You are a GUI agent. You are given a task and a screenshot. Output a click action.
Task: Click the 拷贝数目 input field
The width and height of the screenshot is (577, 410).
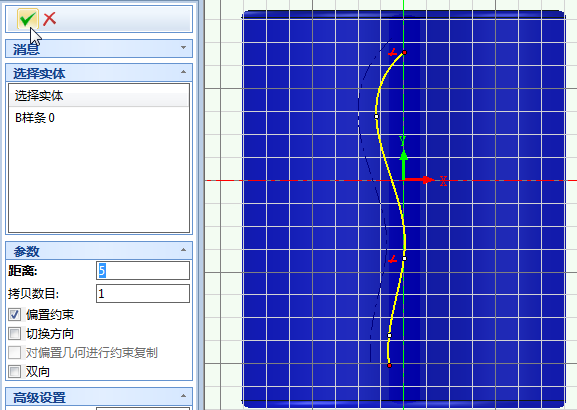click(x=143, y=293)
